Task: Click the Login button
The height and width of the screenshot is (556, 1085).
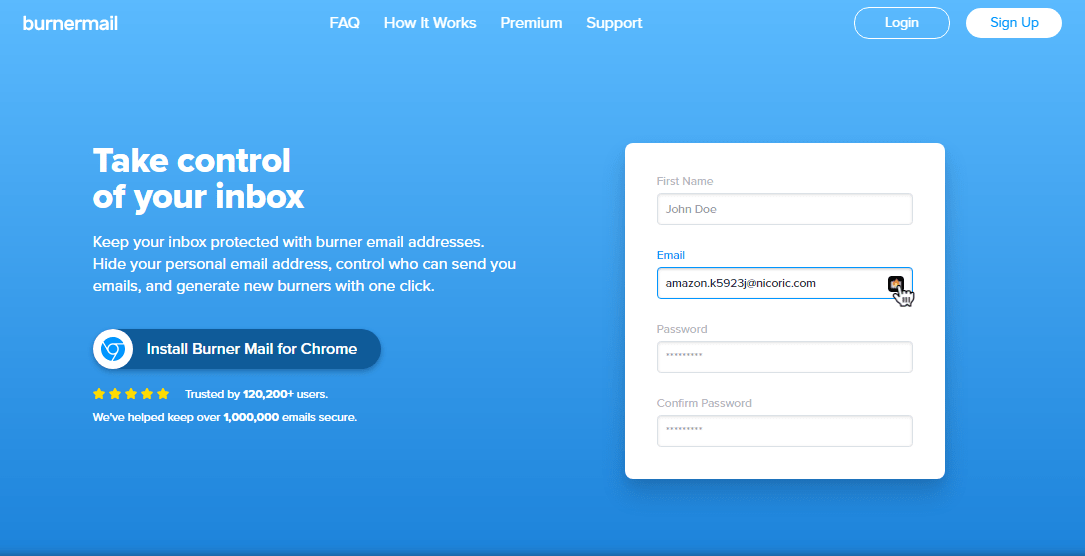Action: click(902, 23)
